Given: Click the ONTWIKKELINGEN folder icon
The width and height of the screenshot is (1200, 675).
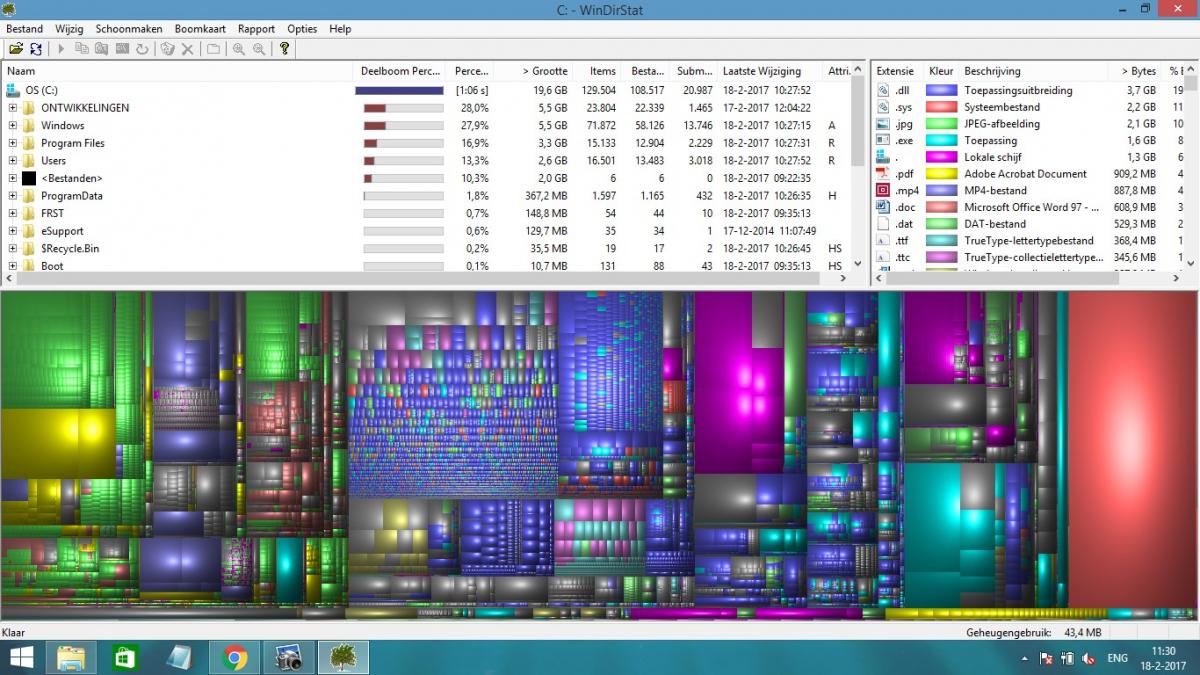Looking at the screenshot, I should pyautogui.click(x=29, y=108).
